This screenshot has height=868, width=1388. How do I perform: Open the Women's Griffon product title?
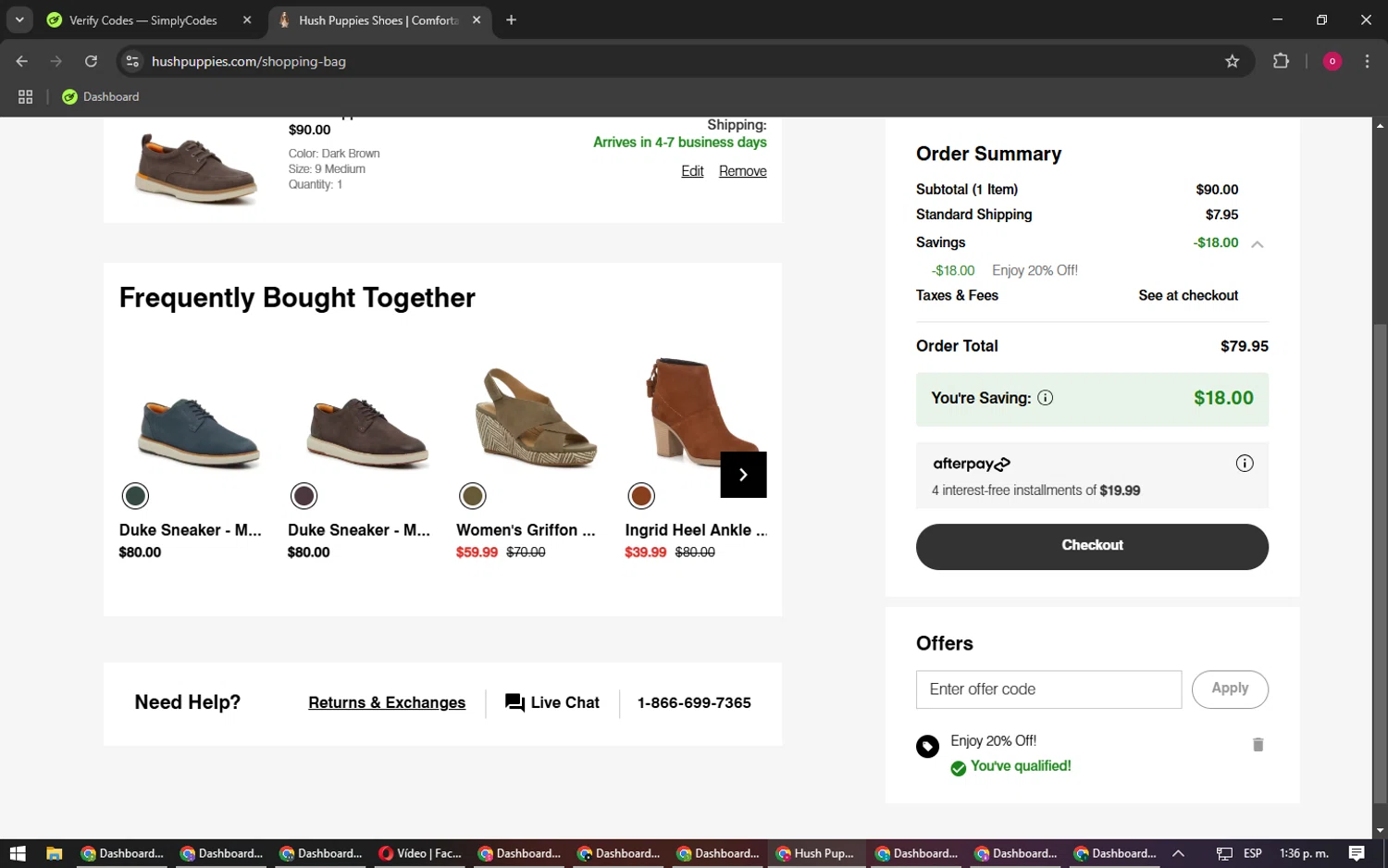[x=526, y=530]
